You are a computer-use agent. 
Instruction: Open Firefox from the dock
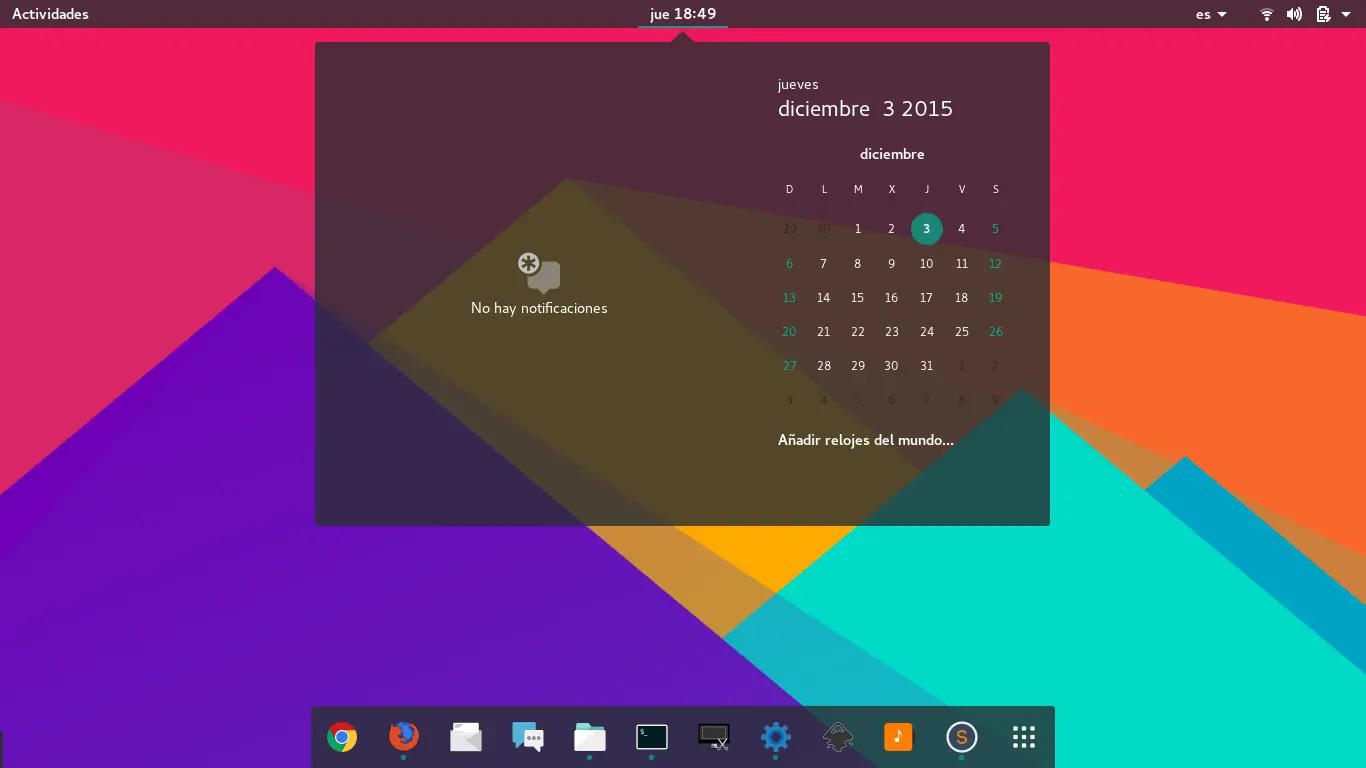[404, 737]
